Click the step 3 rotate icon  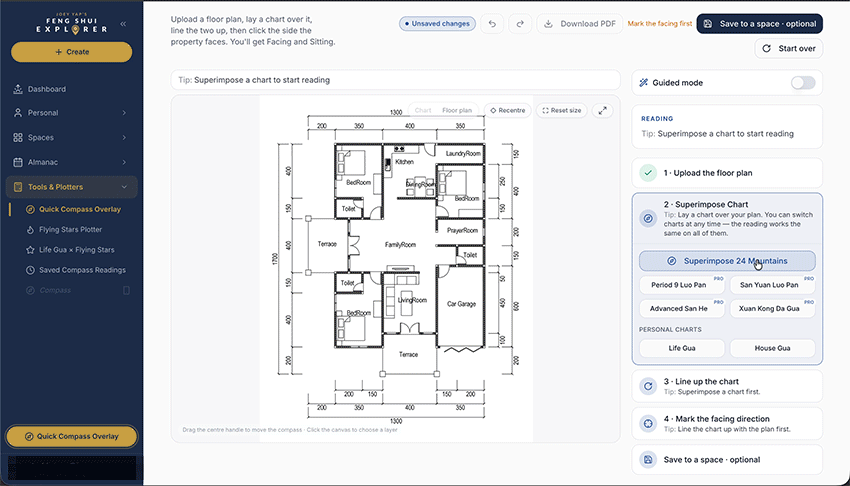[648, 386]
